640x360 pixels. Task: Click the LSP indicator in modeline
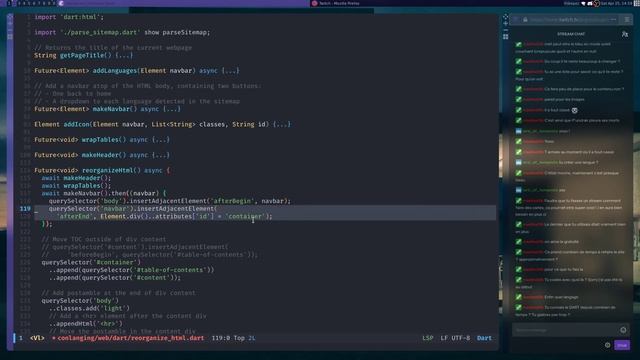[x=428, y=338]
